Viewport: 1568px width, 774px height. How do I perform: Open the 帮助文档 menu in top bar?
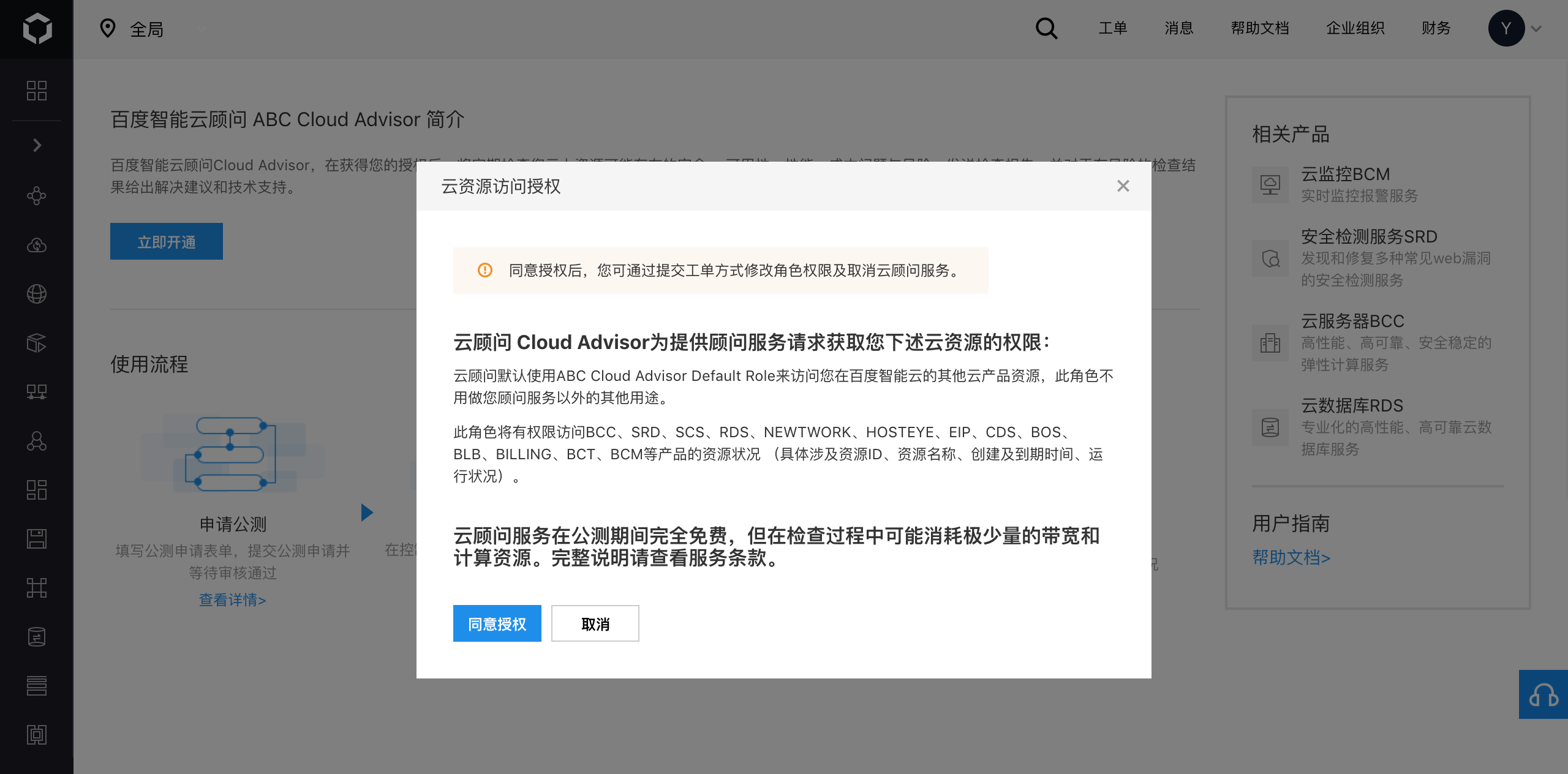click(1260, 28)
